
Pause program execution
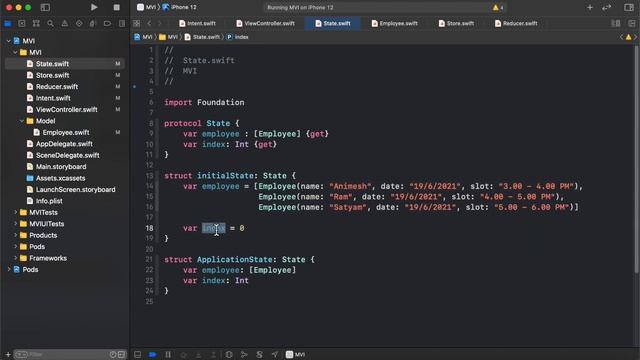(x=168, y=354)
